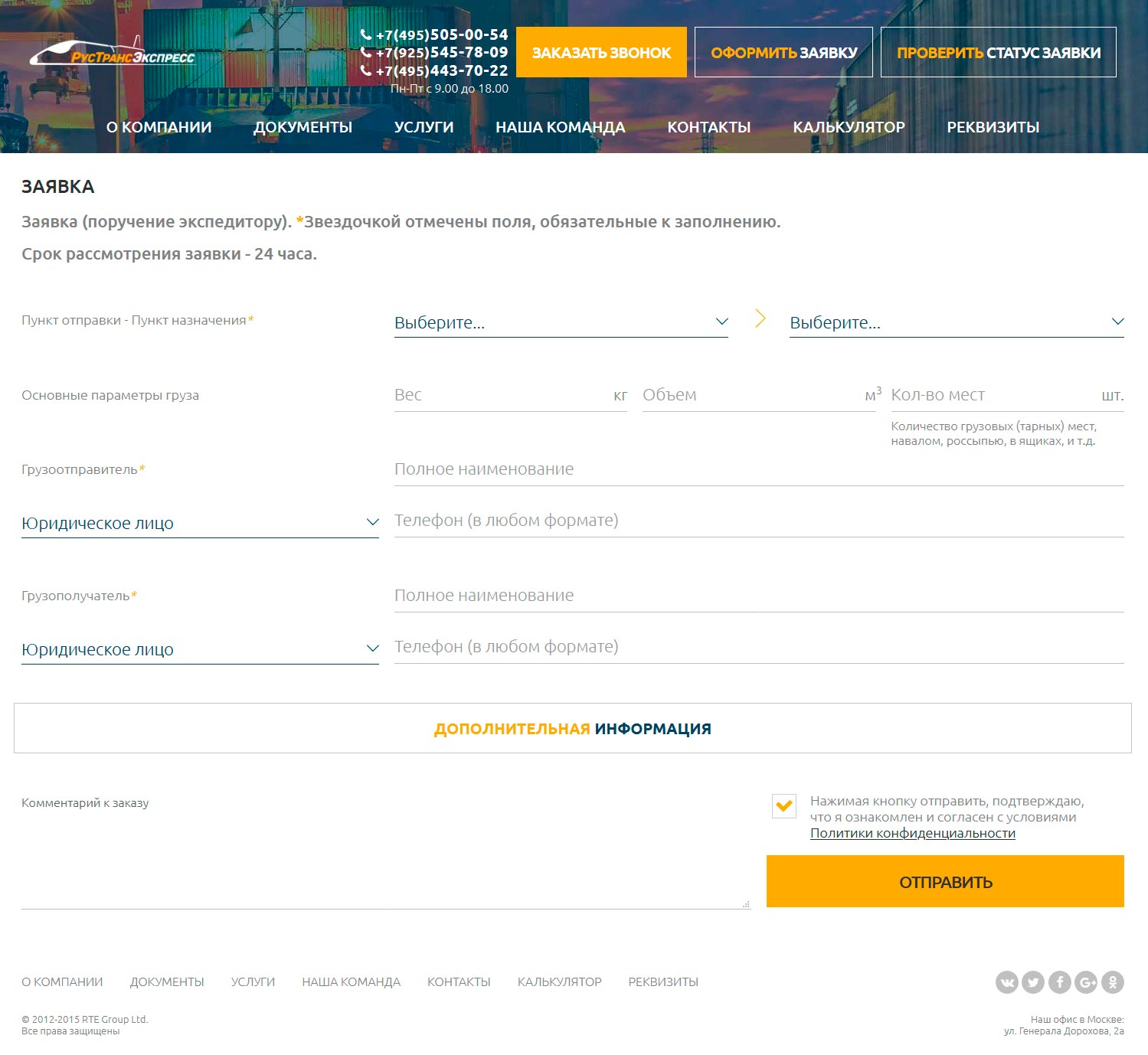Focus the Грузополучатель "Полное наименование" field
Screen dimensions: 1148x1055
coord(759,596)
